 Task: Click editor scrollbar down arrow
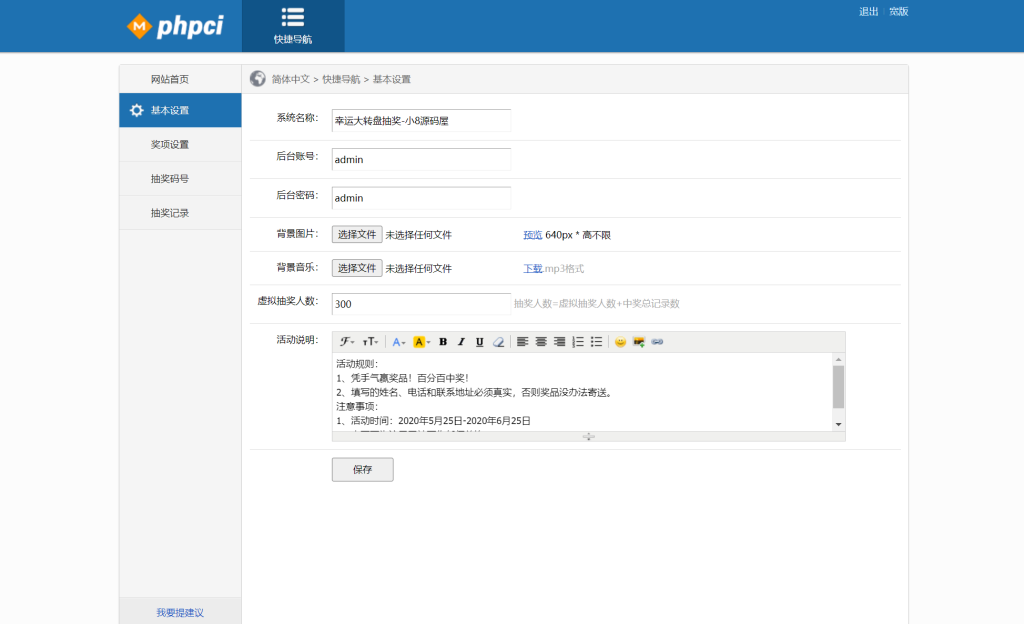point(839,425)
